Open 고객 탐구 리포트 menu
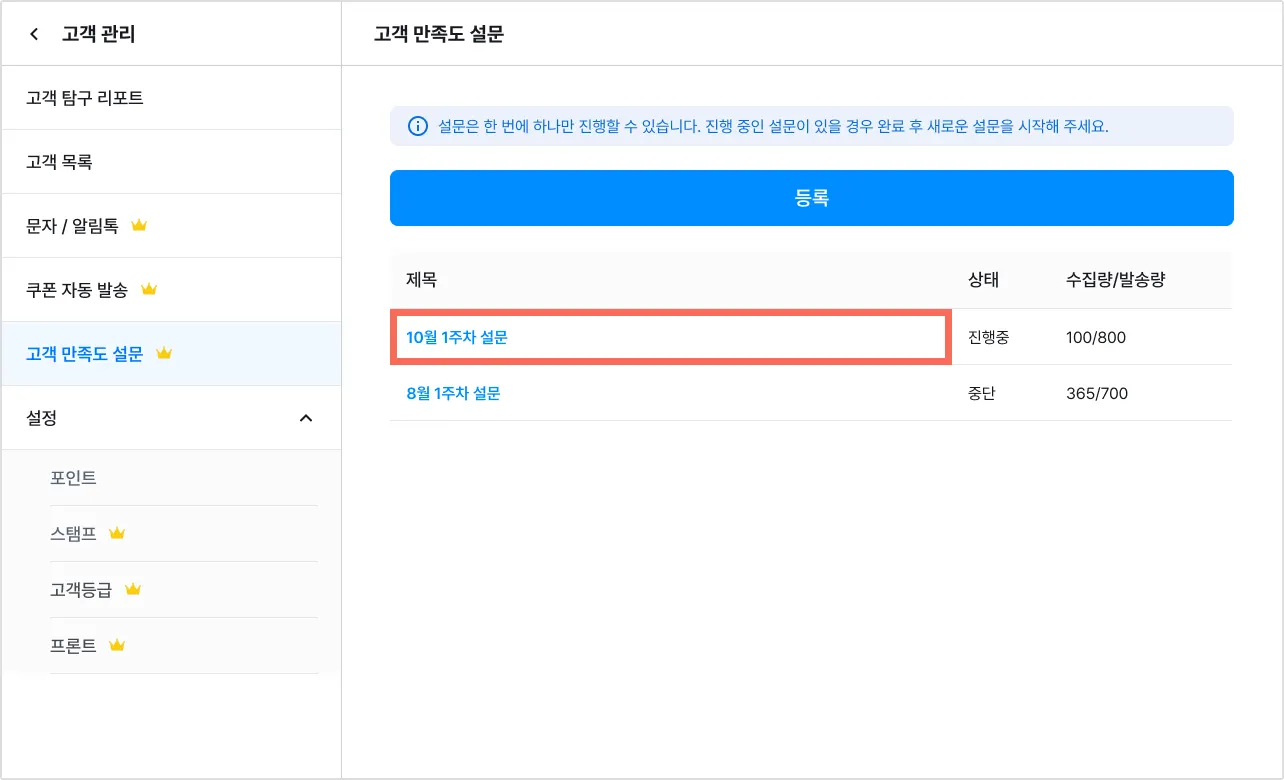 tap(85, 98)
